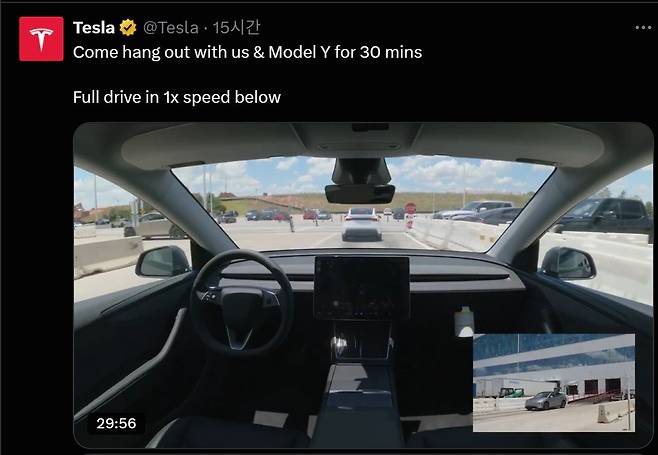
Task: Click the silver car in inset thumbnail
Action: point(546,401)
